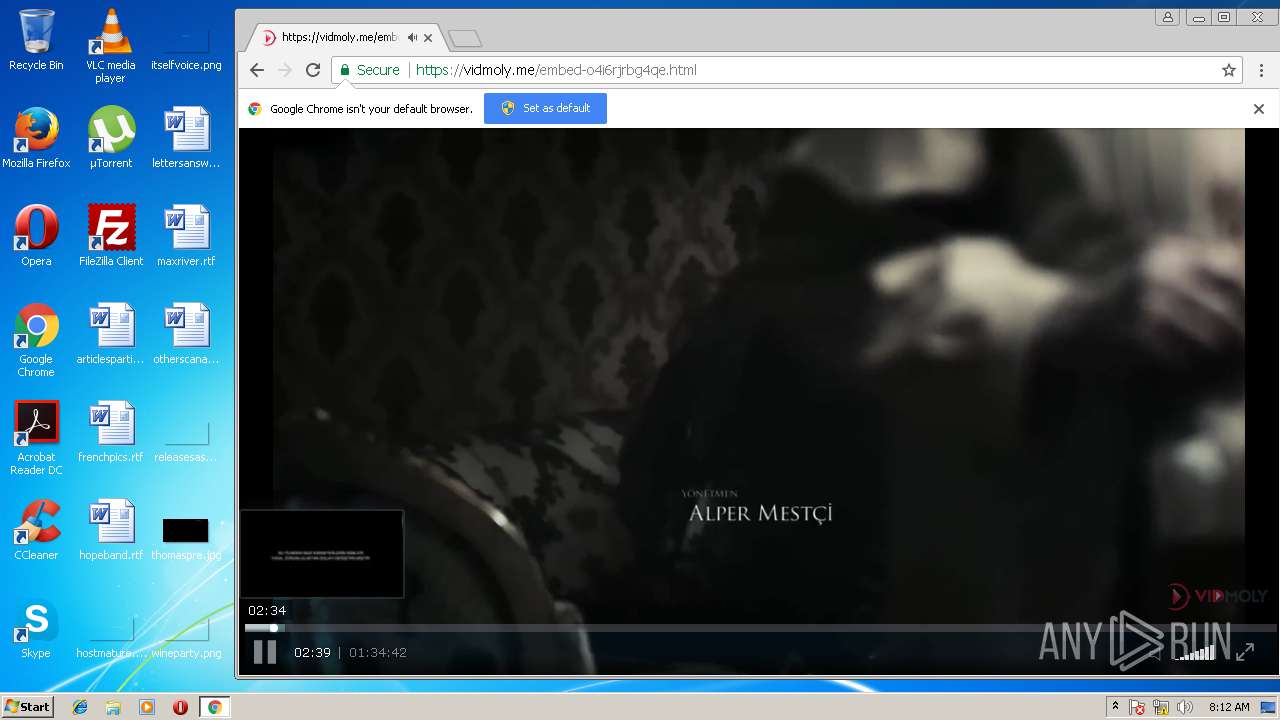The height and width of the screenshot is (720, 1280).
Task: Open system volume tray icon
Action: click(1185, 707)
